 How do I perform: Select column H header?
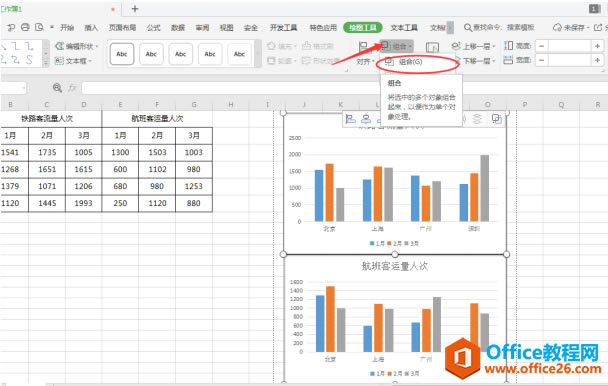(x=231, y=105)
